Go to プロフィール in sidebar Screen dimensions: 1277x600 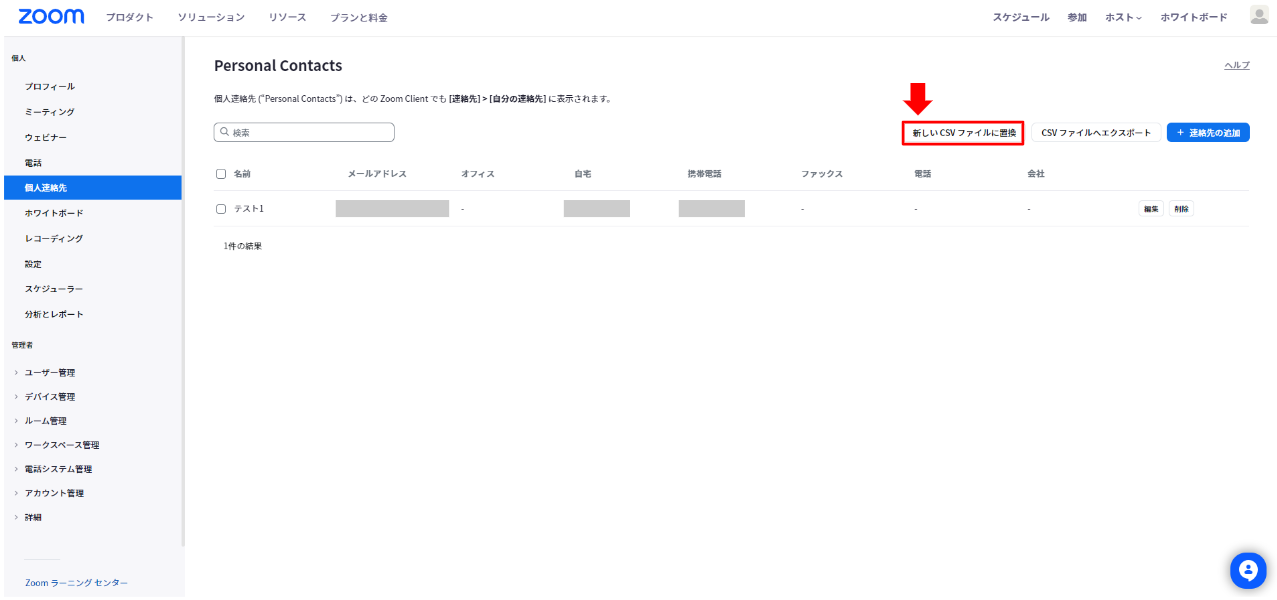pyautogui.click(x=50, y=87)
